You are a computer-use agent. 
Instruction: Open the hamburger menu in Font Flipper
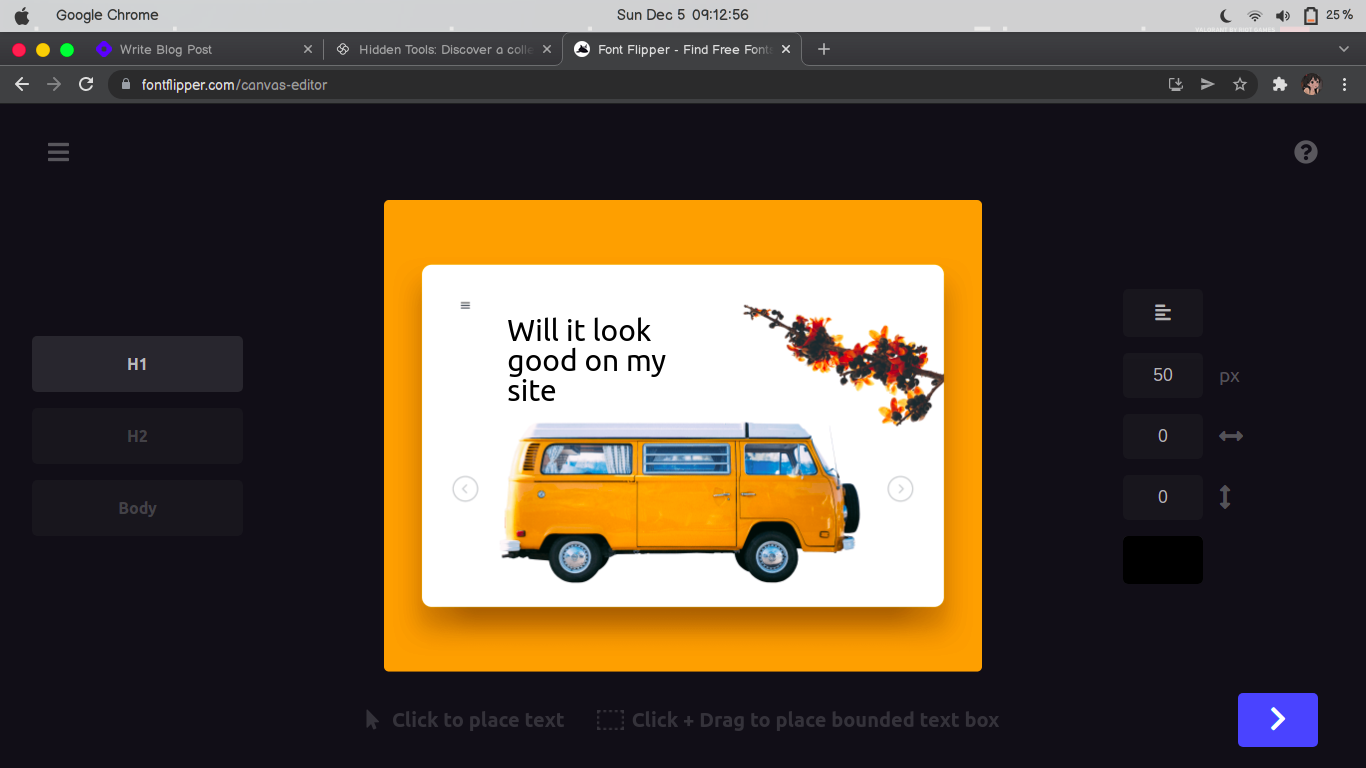tap(58, 152)
